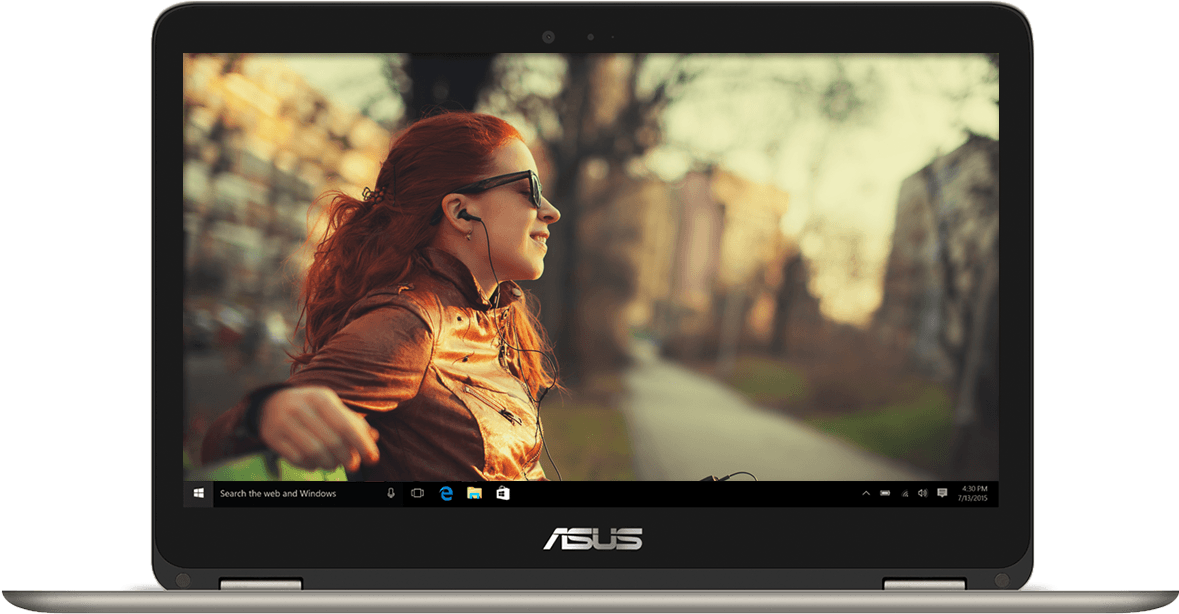1179x614 pixels.
Task: Open Task View from the taskbar
Action: 418,493
